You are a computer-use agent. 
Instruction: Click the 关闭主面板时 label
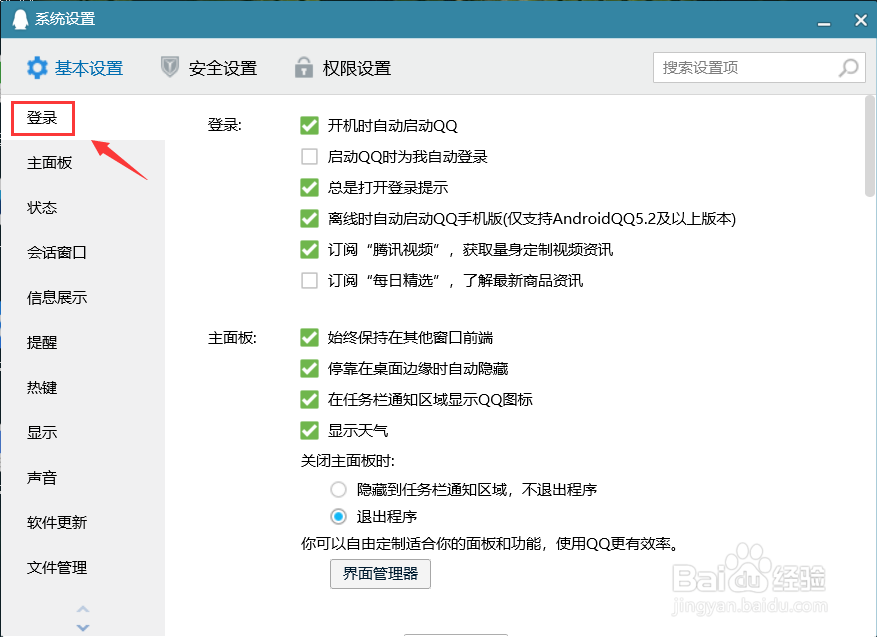click(x=348, y=461)
